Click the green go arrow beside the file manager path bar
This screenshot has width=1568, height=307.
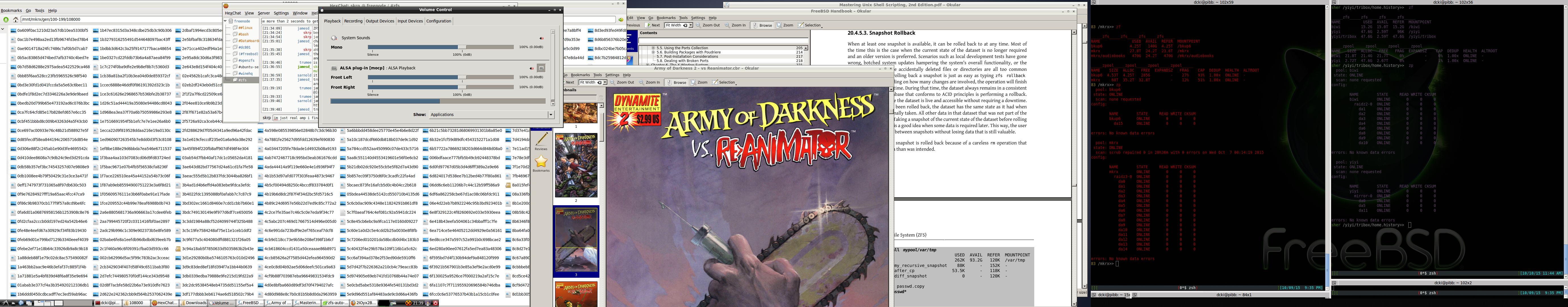[621, 20]
